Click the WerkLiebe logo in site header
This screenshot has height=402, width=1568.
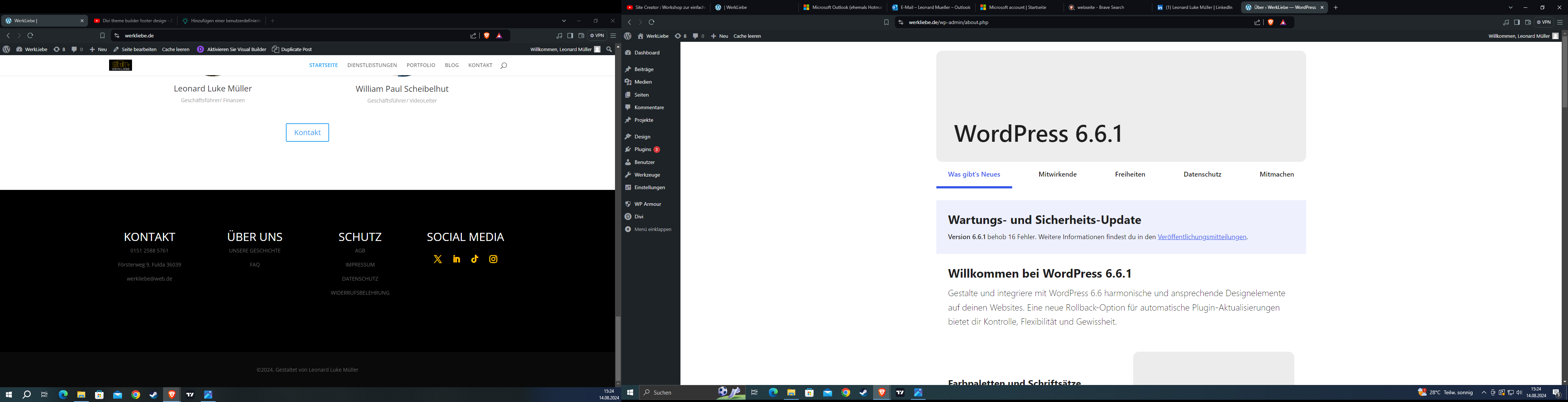click(121, 65)
